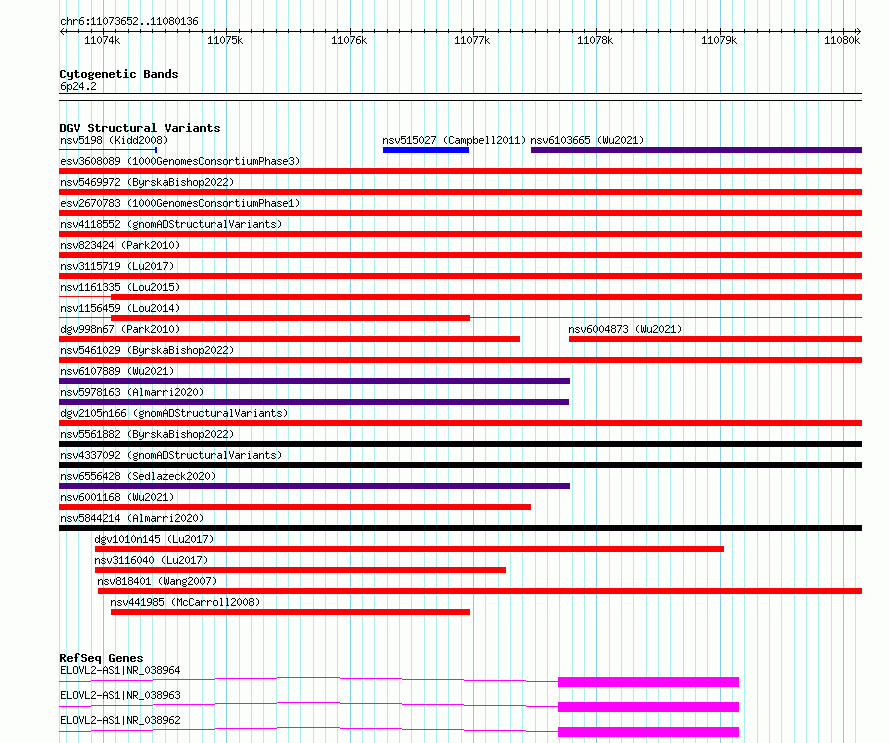Viewport: 890px width, 743px height.
Task: Click the 11079k ruler position
Action: click(x=719, y=40)
